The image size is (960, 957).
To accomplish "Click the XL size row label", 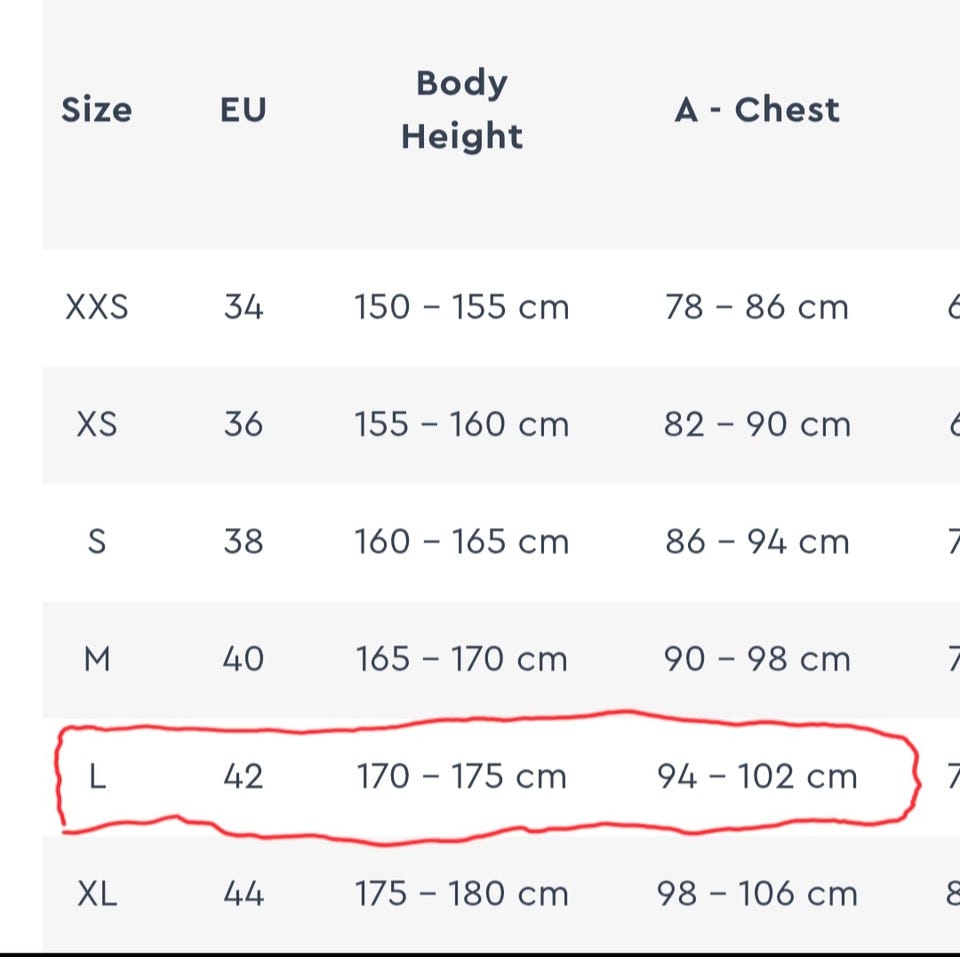I will 97,894.
